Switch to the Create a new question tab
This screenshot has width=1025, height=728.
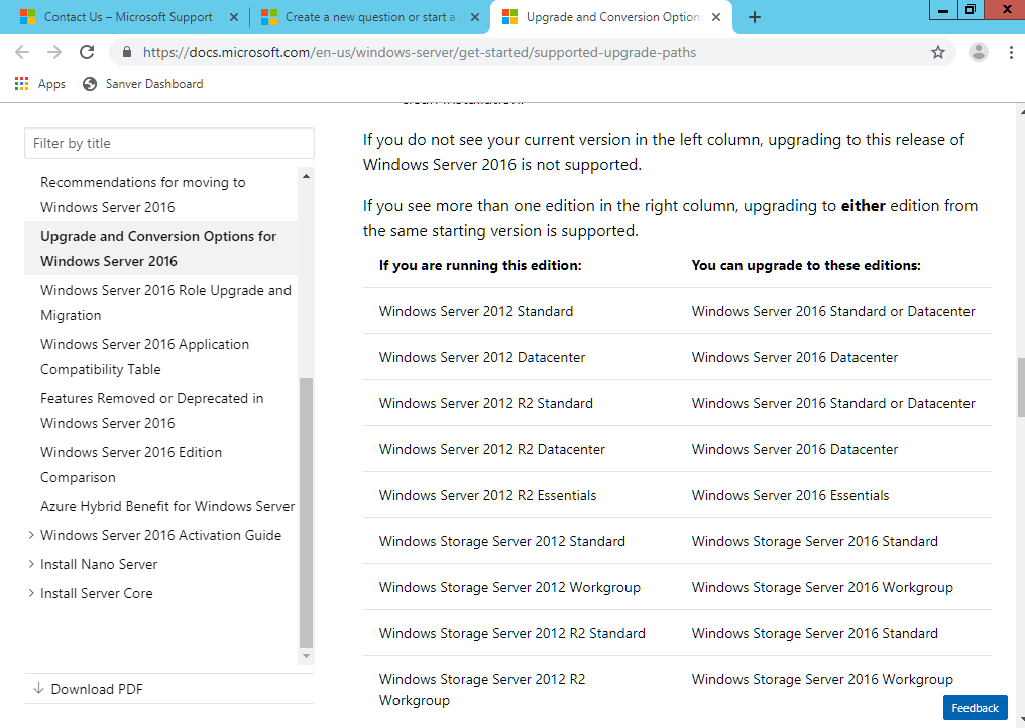click(x=370, y=17)
